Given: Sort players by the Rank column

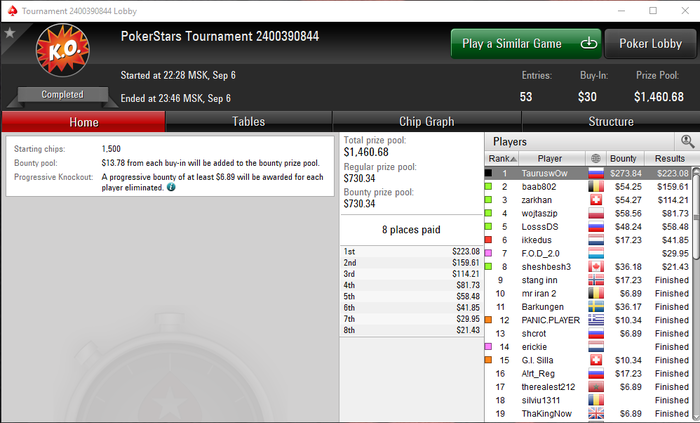Looking at the screenshot, I should [x=502, y=158].
